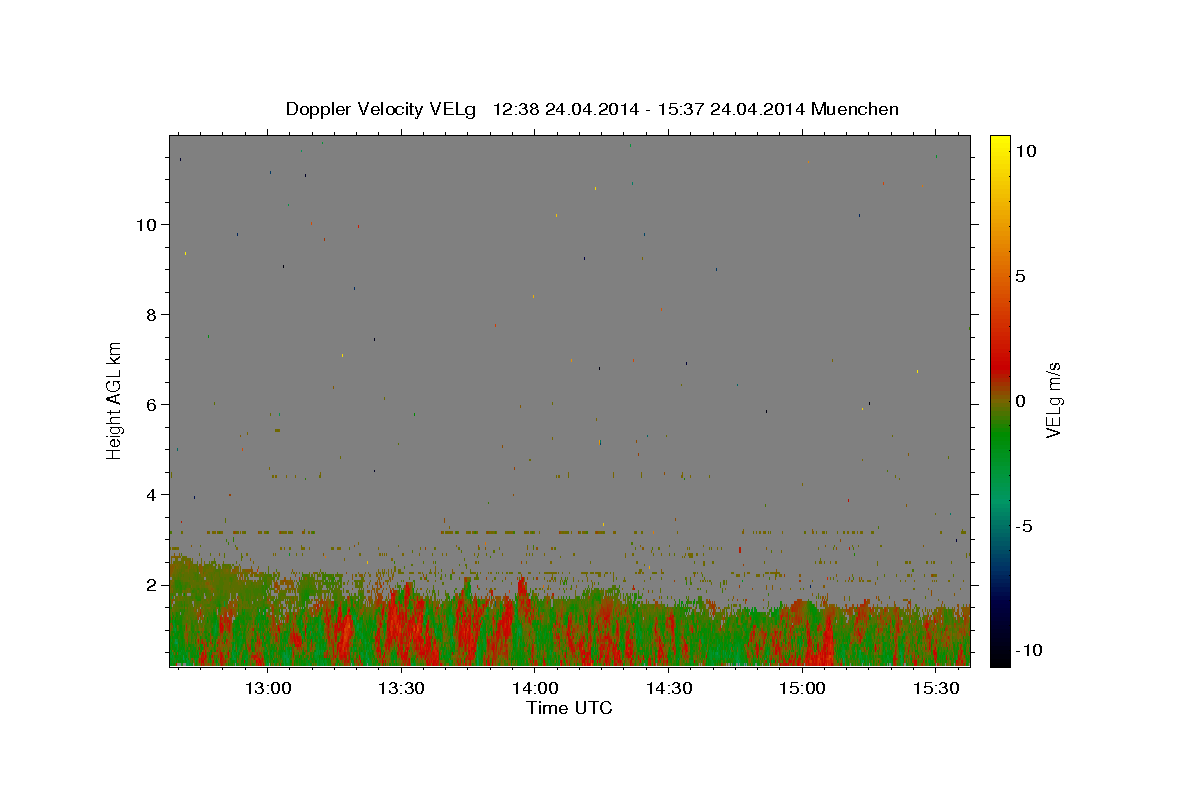The width and height of the screenshot is (1200, 800).
Task: Click the height axis value 4
Action: [152, 495]
